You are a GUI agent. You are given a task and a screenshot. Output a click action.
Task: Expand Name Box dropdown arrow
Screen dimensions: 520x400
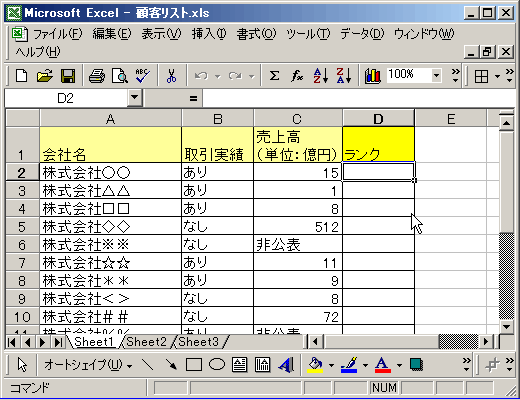click(x=134, y=98)
